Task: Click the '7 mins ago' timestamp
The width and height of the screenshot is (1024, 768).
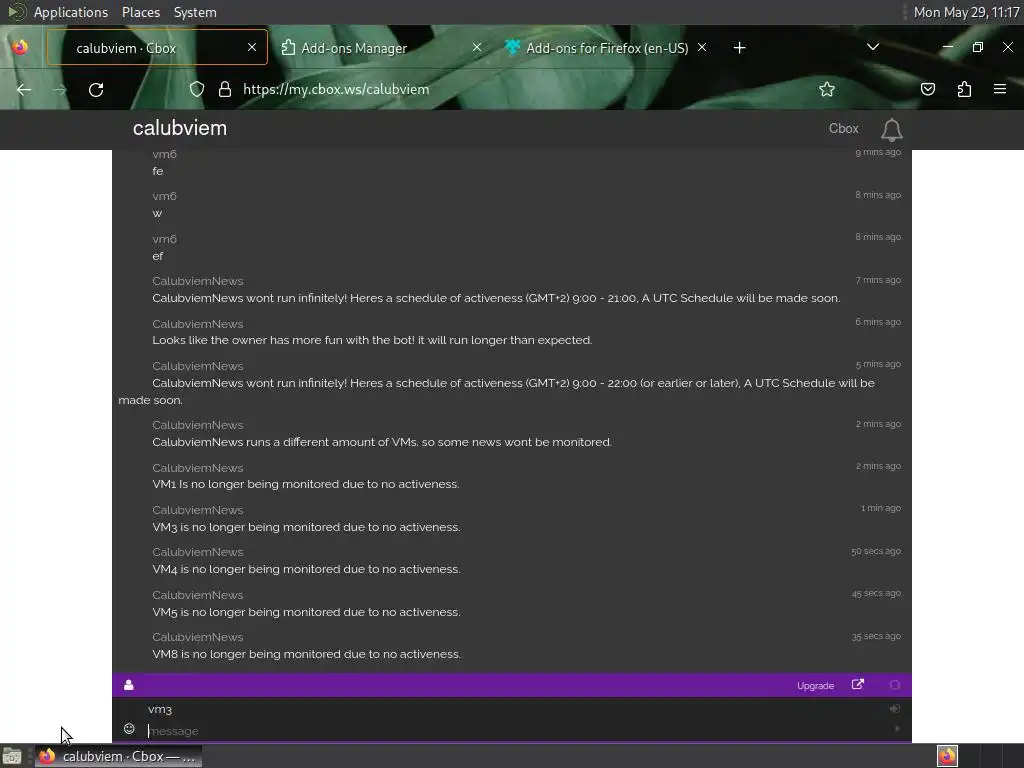Action: (x=878, y=280)
